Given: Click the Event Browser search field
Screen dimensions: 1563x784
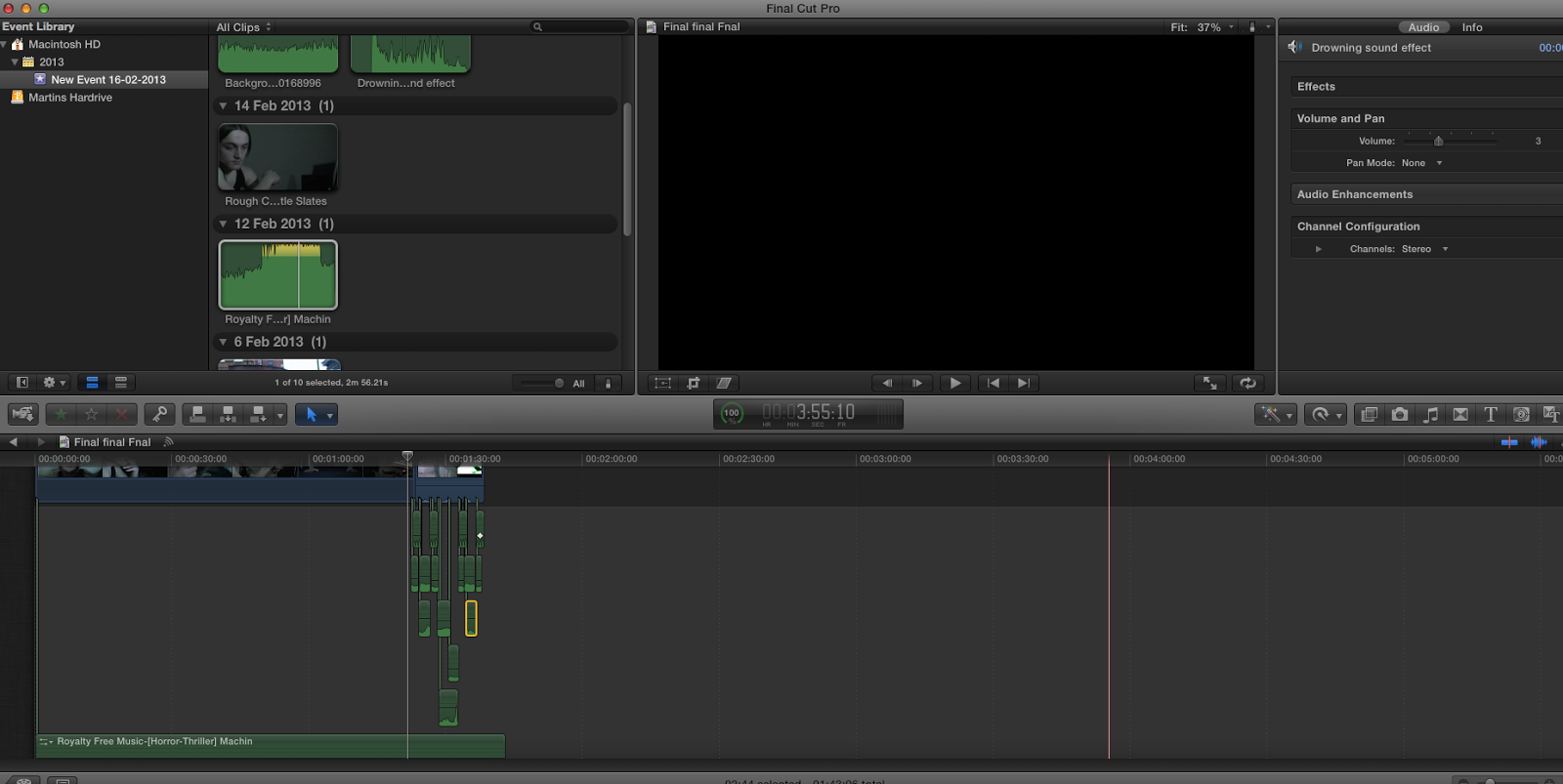Looking at the screenshot, I should 579,26.
